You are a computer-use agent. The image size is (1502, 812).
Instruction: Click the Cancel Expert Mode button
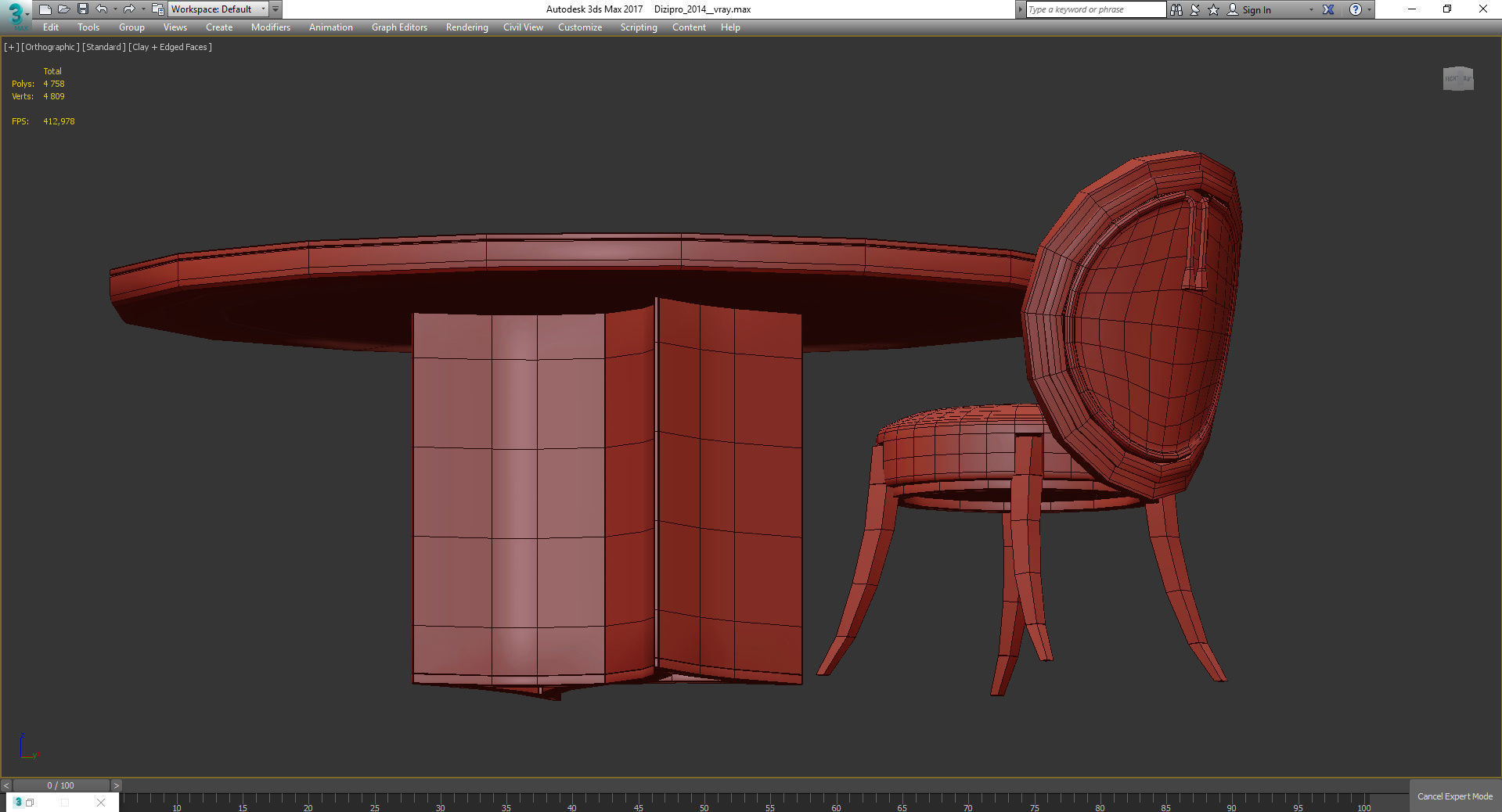[x=1455, y=796]
